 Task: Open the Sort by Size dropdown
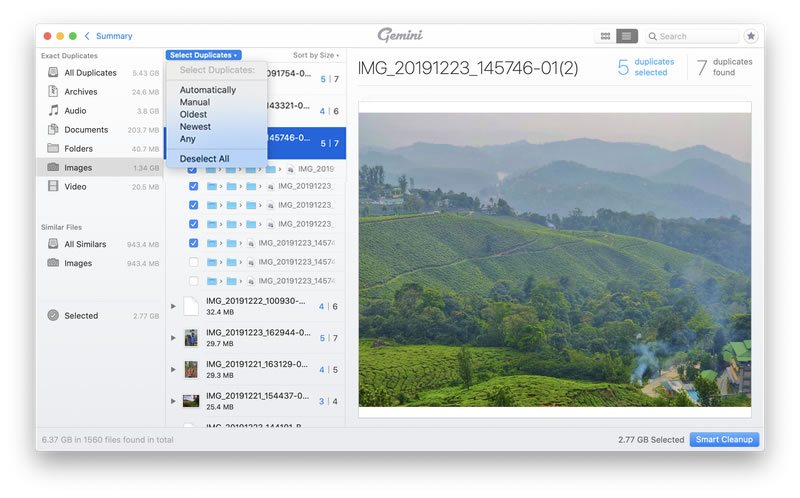point(315,55)
